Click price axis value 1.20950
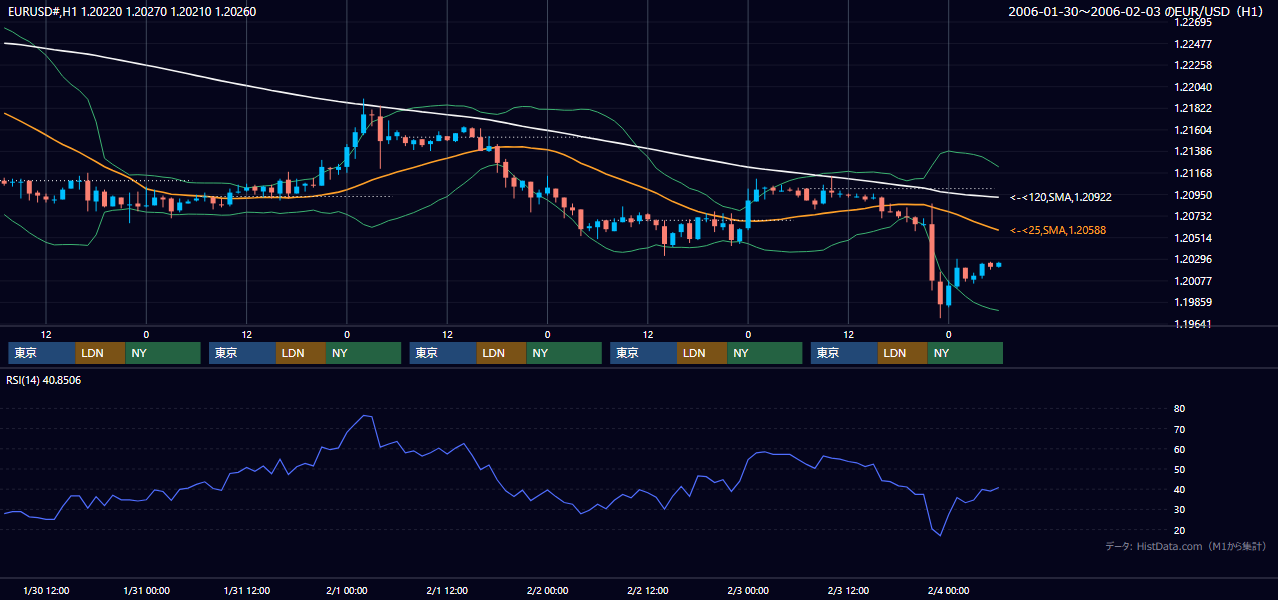 coord(1193,195)
